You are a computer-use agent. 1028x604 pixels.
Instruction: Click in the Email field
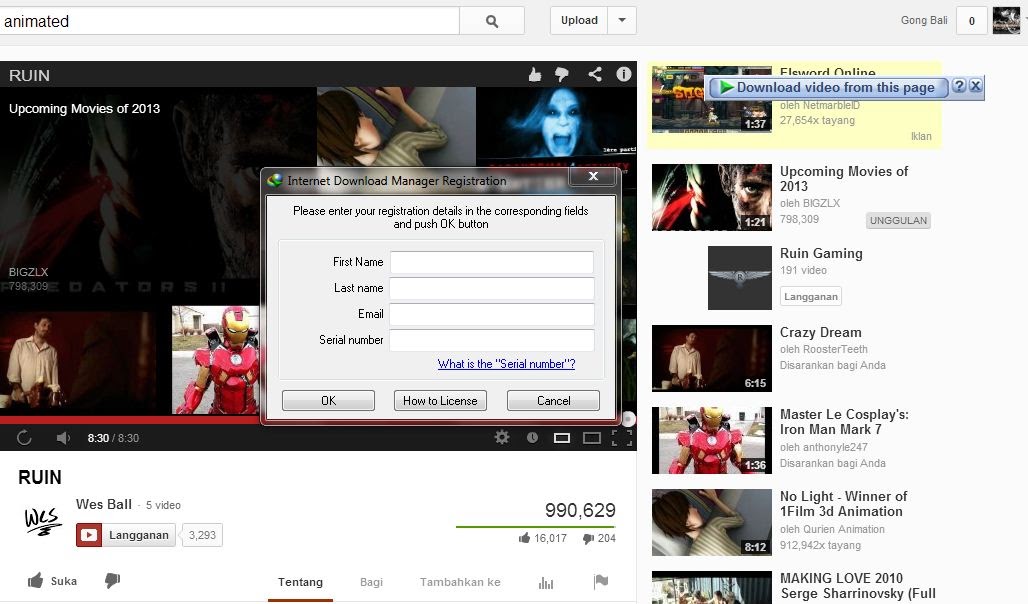[492, 314]
